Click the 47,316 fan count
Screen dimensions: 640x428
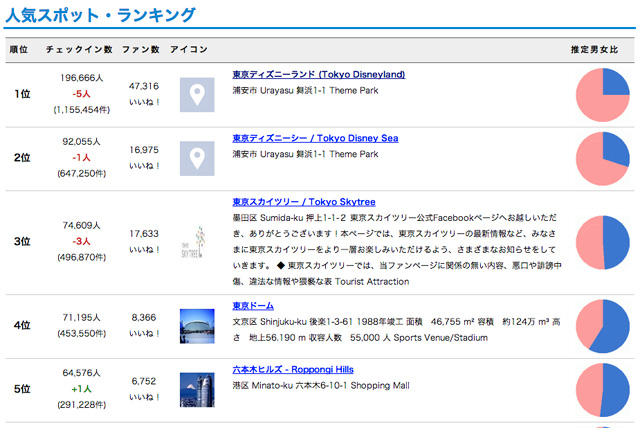click(144, 86)
